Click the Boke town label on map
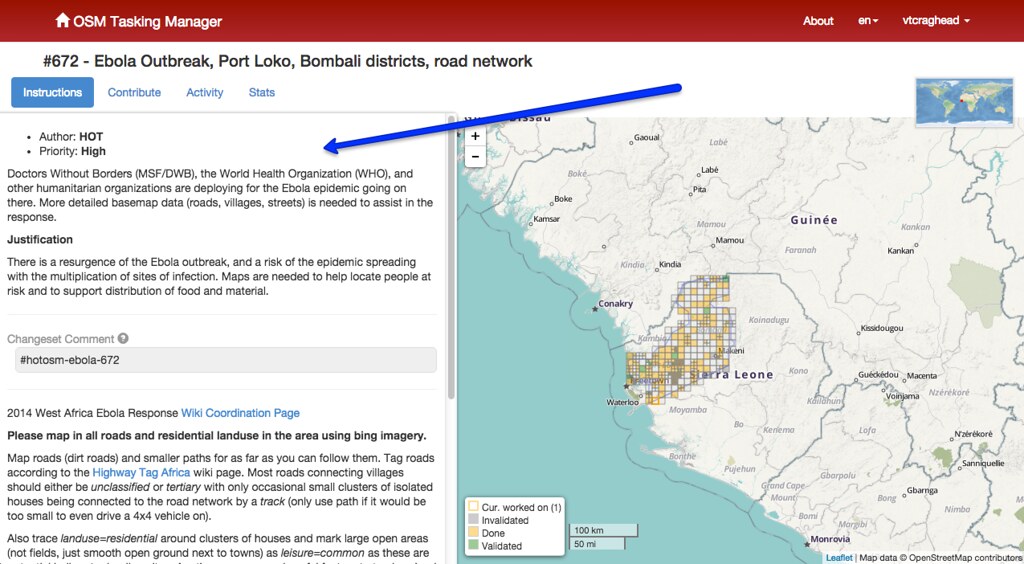 (563, 199)
